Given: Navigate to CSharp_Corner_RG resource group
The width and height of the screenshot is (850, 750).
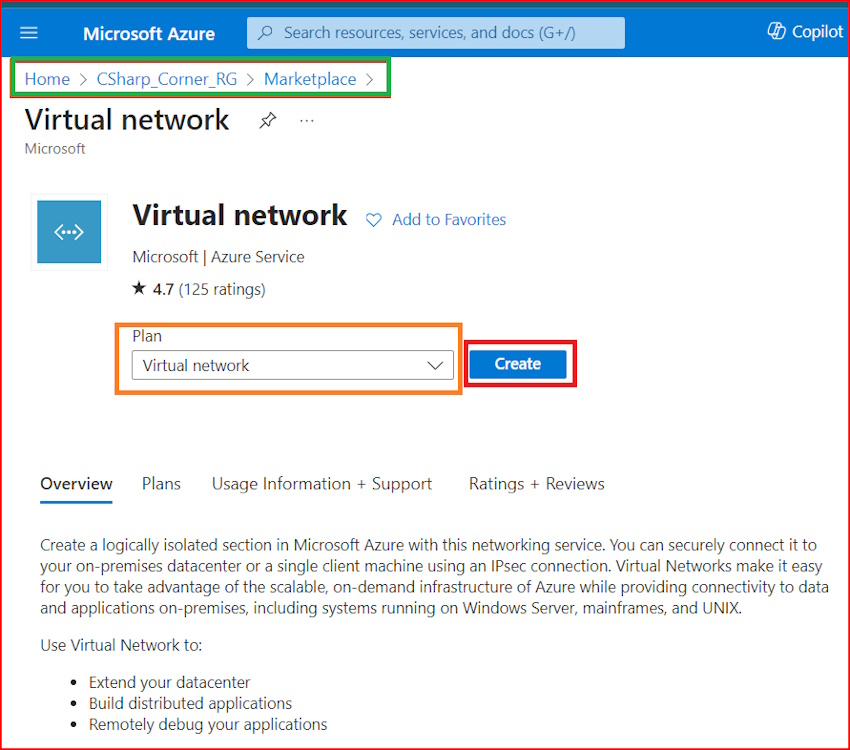Looking at the screenshot, I should coord(166,78).
